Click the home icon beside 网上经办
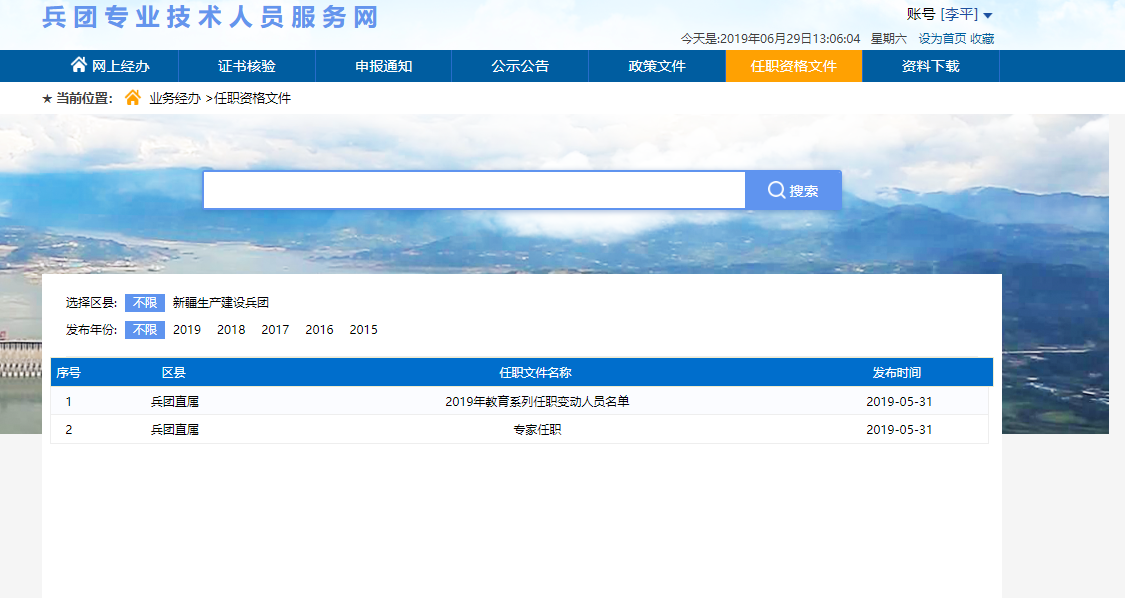The image size is (1125, 598). 78,66
